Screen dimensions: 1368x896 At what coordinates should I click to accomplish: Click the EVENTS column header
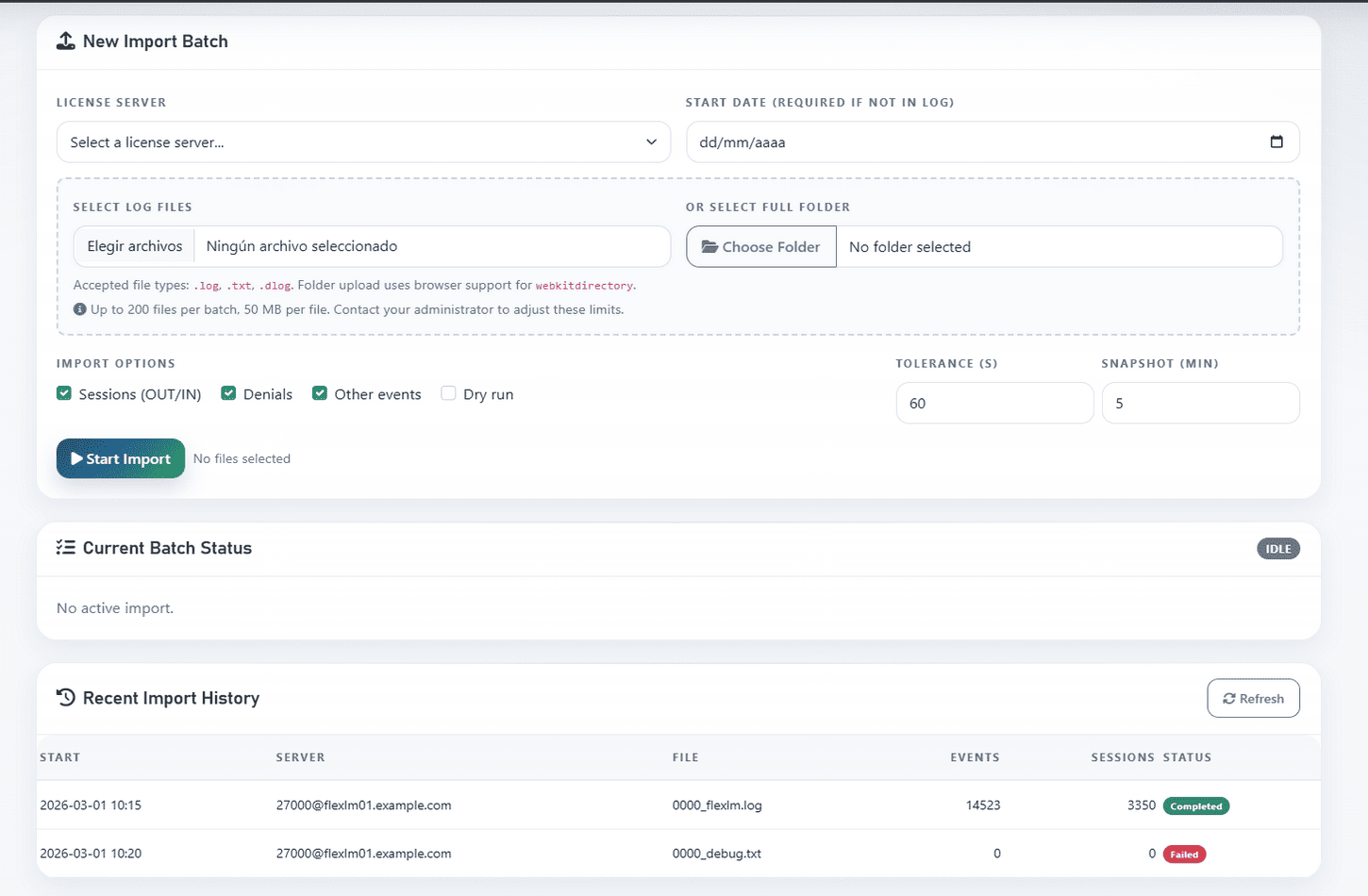(x=975, y=757)
